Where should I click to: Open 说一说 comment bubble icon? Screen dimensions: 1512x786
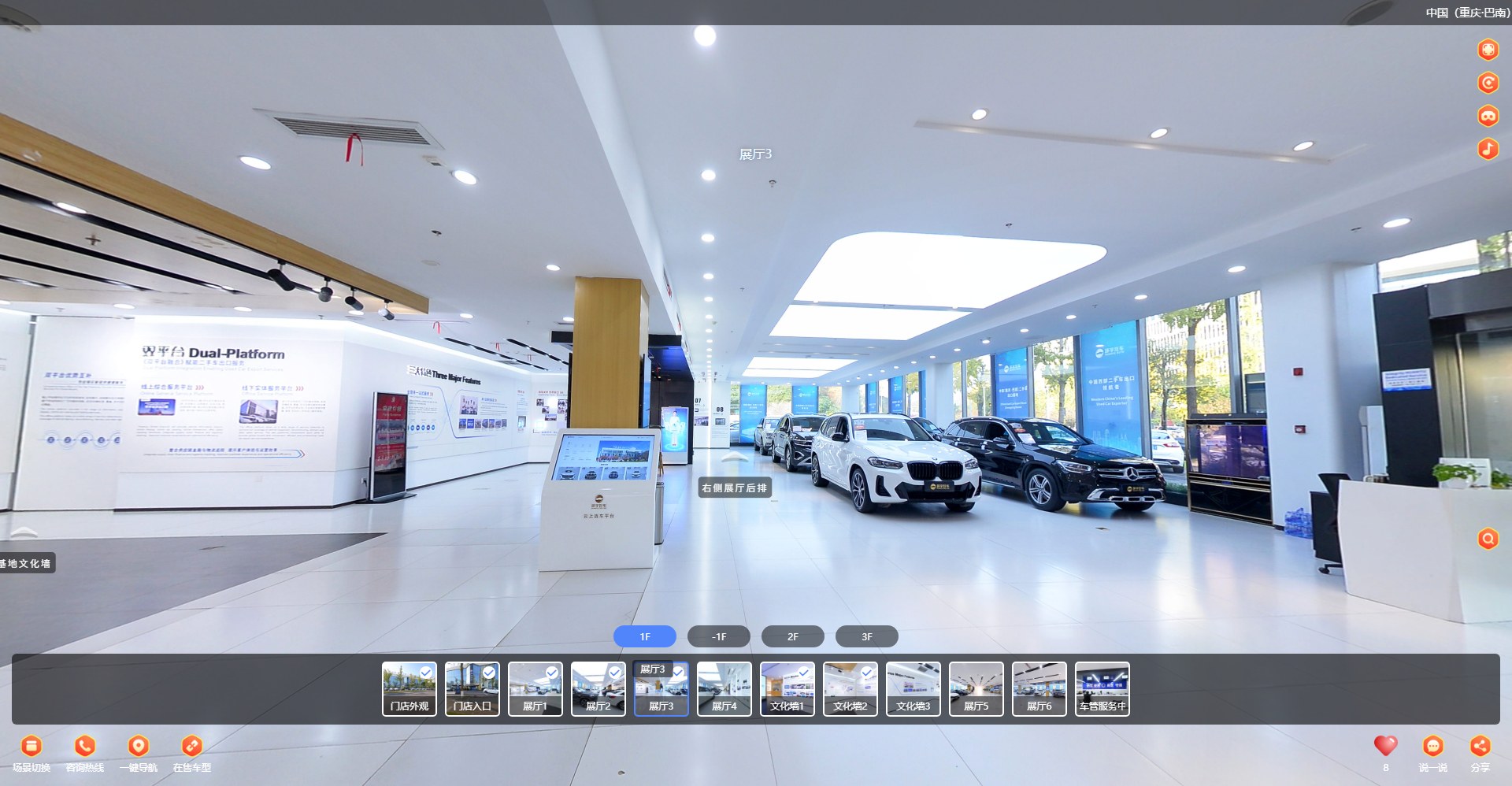click(x=1432, y=746)
